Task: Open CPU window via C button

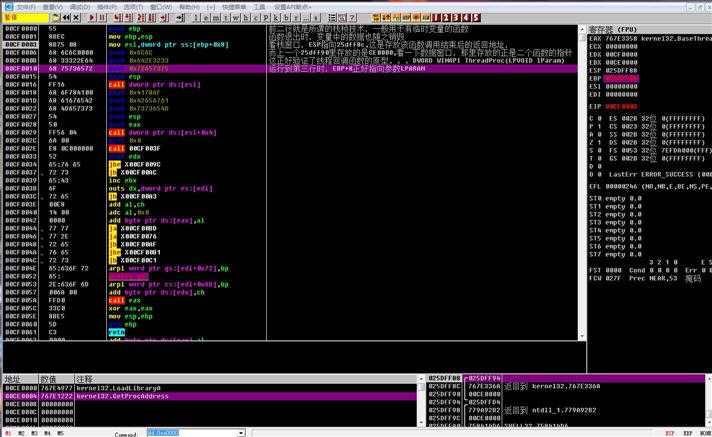Action: 256,18
